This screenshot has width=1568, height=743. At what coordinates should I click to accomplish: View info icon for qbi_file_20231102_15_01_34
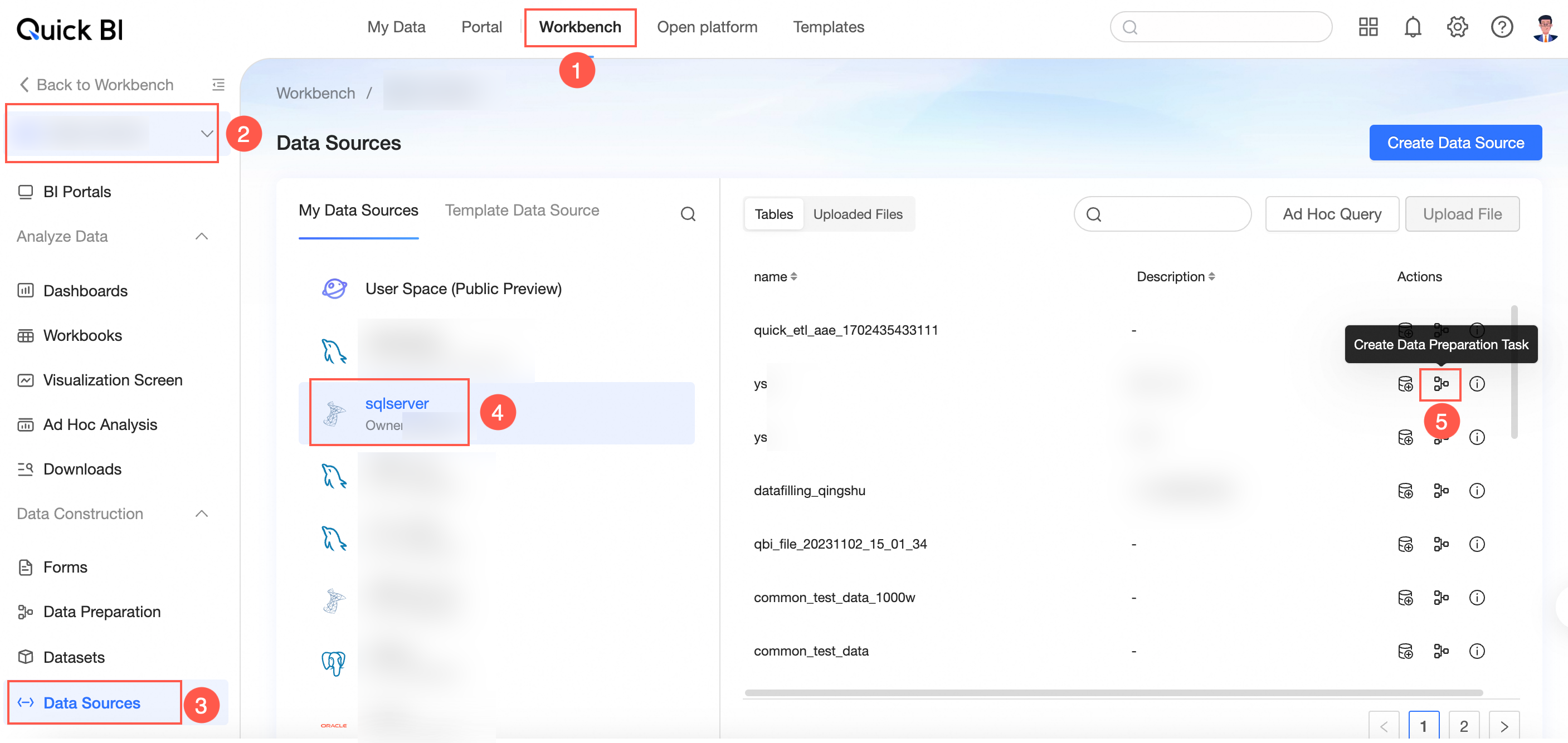[1477, 544]
